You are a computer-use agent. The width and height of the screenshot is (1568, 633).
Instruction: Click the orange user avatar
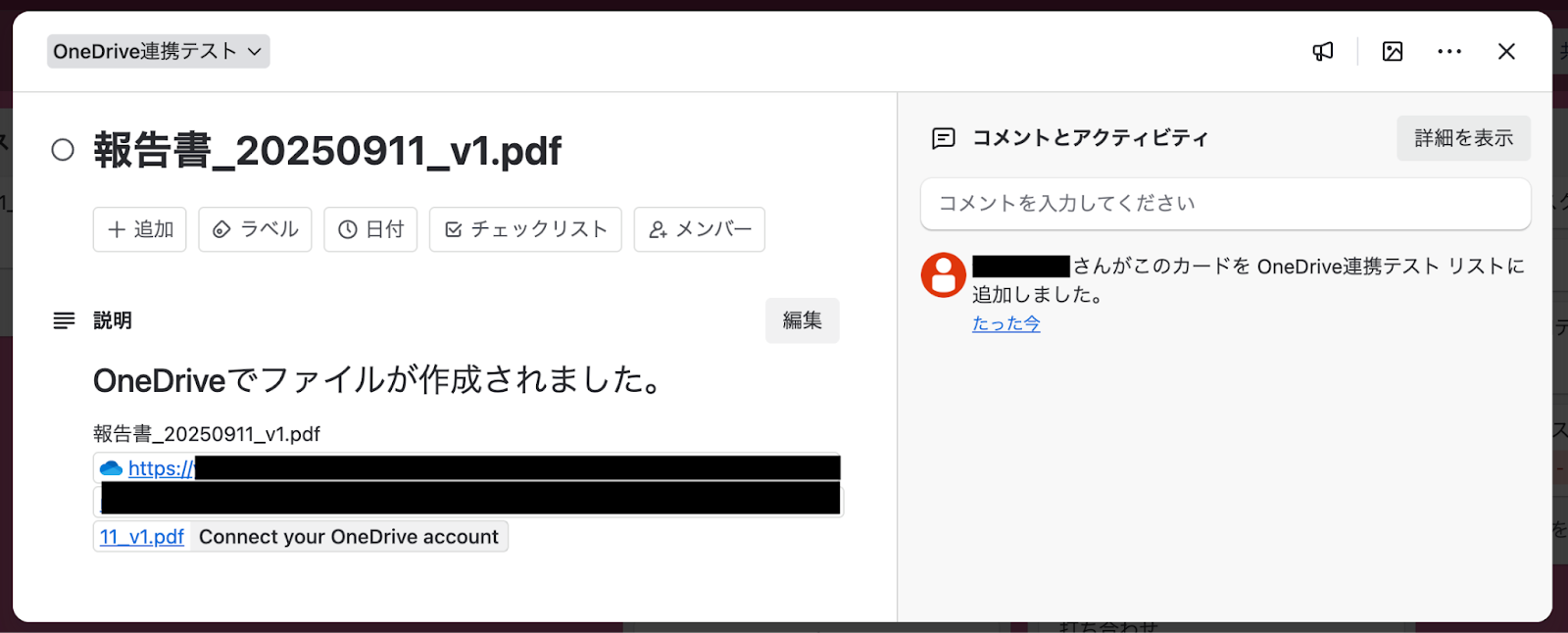[x=944, y=274]
